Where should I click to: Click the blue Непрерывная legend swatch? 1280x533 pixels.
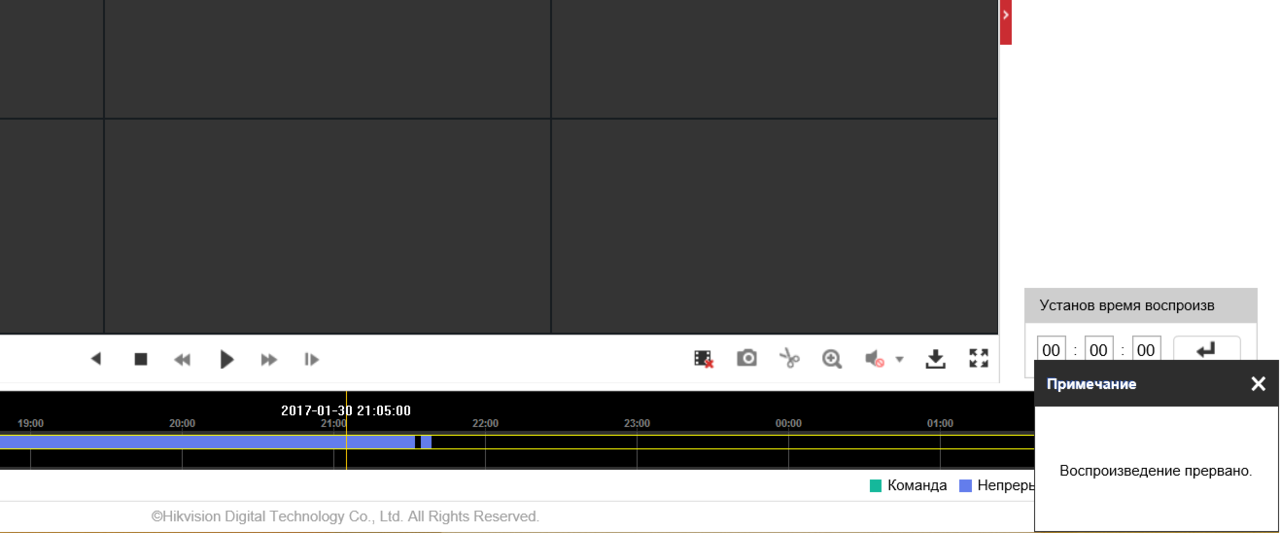tap(966, 486)
